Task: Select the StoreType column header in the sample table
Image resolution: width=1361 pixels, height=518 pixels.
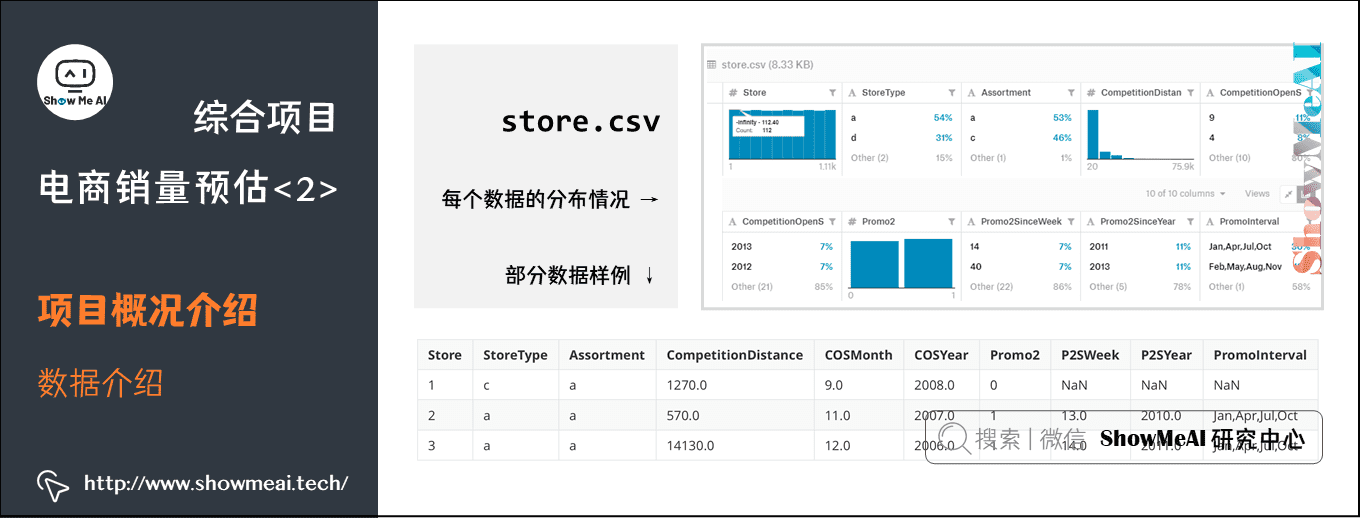Action: tap(515, 355)
